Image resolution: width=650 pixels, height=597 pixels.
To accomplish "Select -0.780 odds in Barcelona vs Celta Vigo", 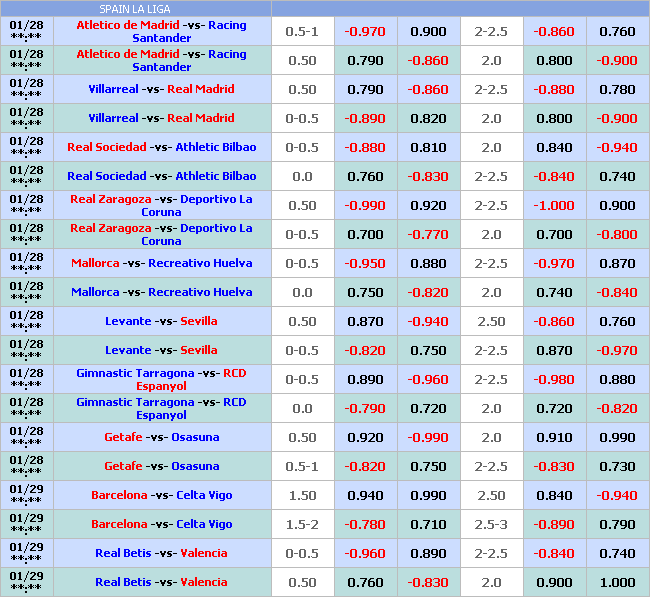I will tap(365, 524).
